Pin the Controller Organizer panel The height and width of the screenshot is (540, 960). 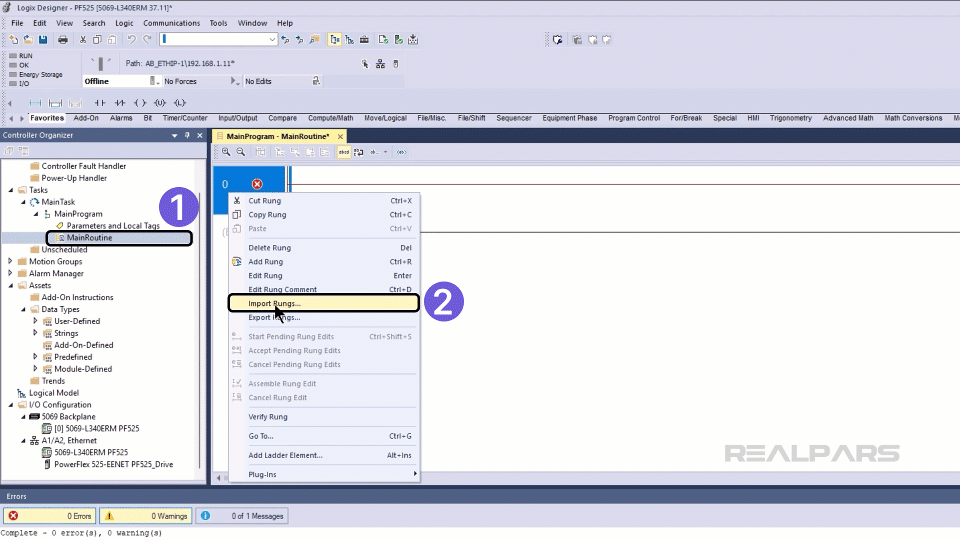187,135
